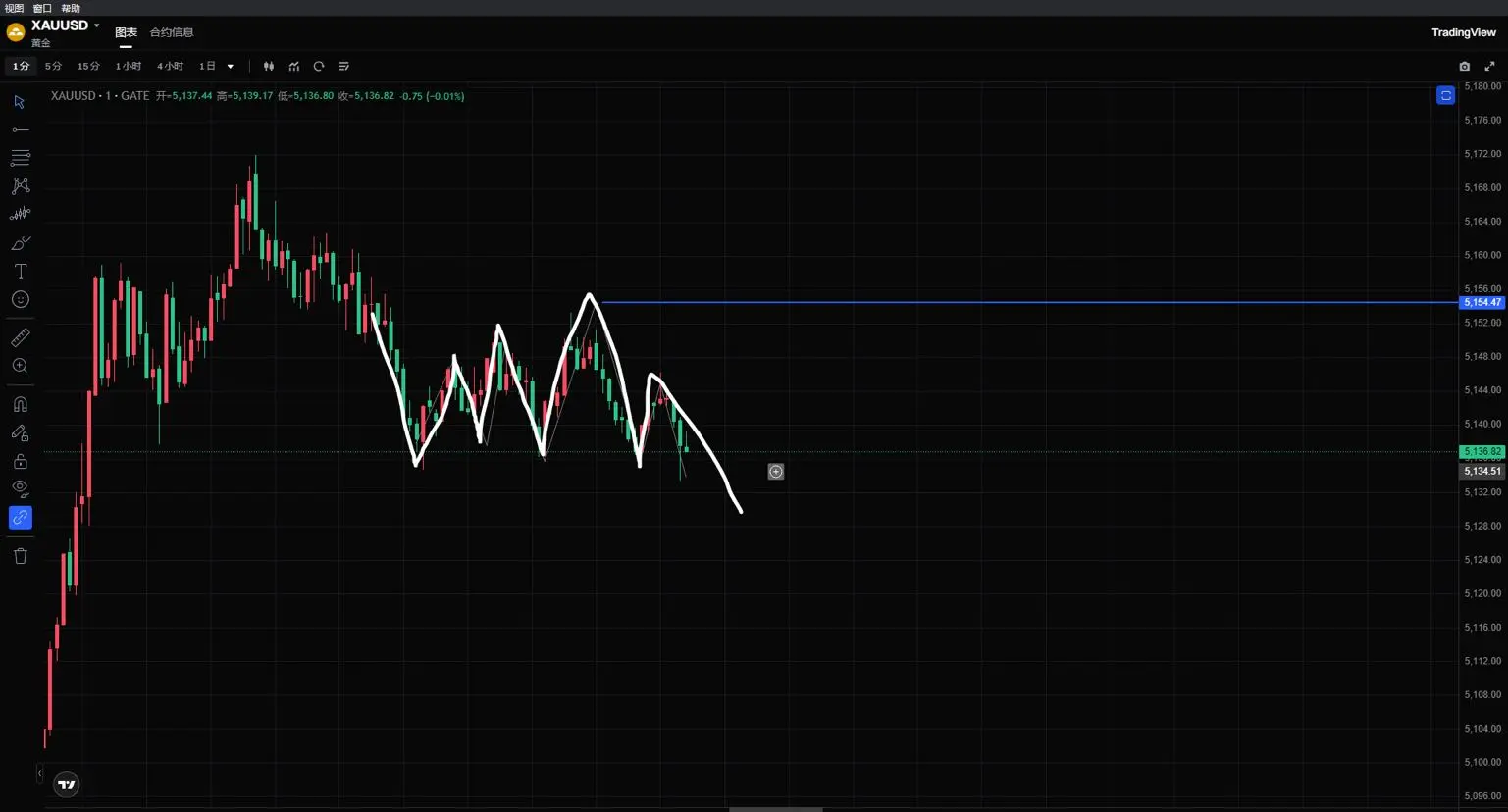Click the XAUUSD · 1 · GATE legend title
The width and height of the screenshot is (1508, 812).
(x=100, y=96)
